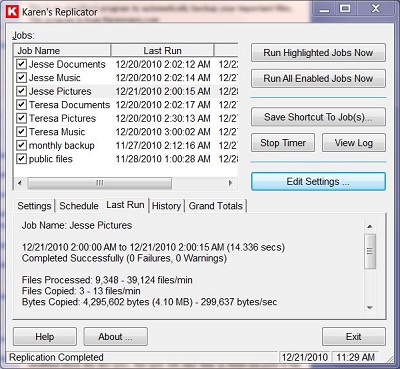Switch to the Schedule tab

(79, 206)
